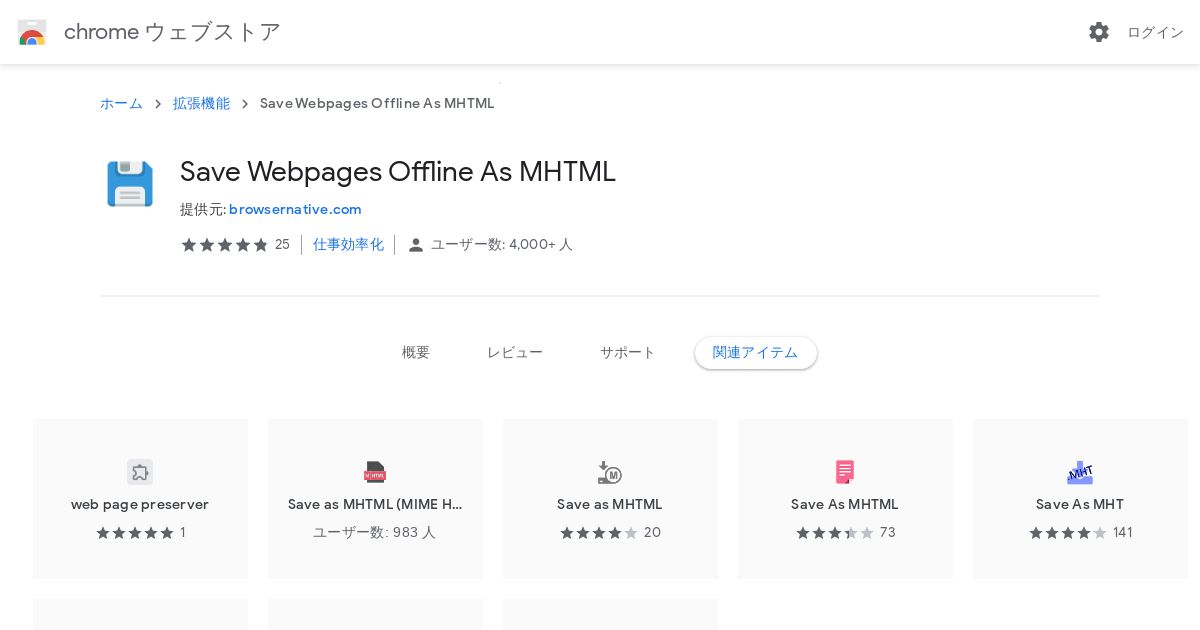Click the blue floppy disk extension icon
The image size is (1200, 630).
point(130,184)
